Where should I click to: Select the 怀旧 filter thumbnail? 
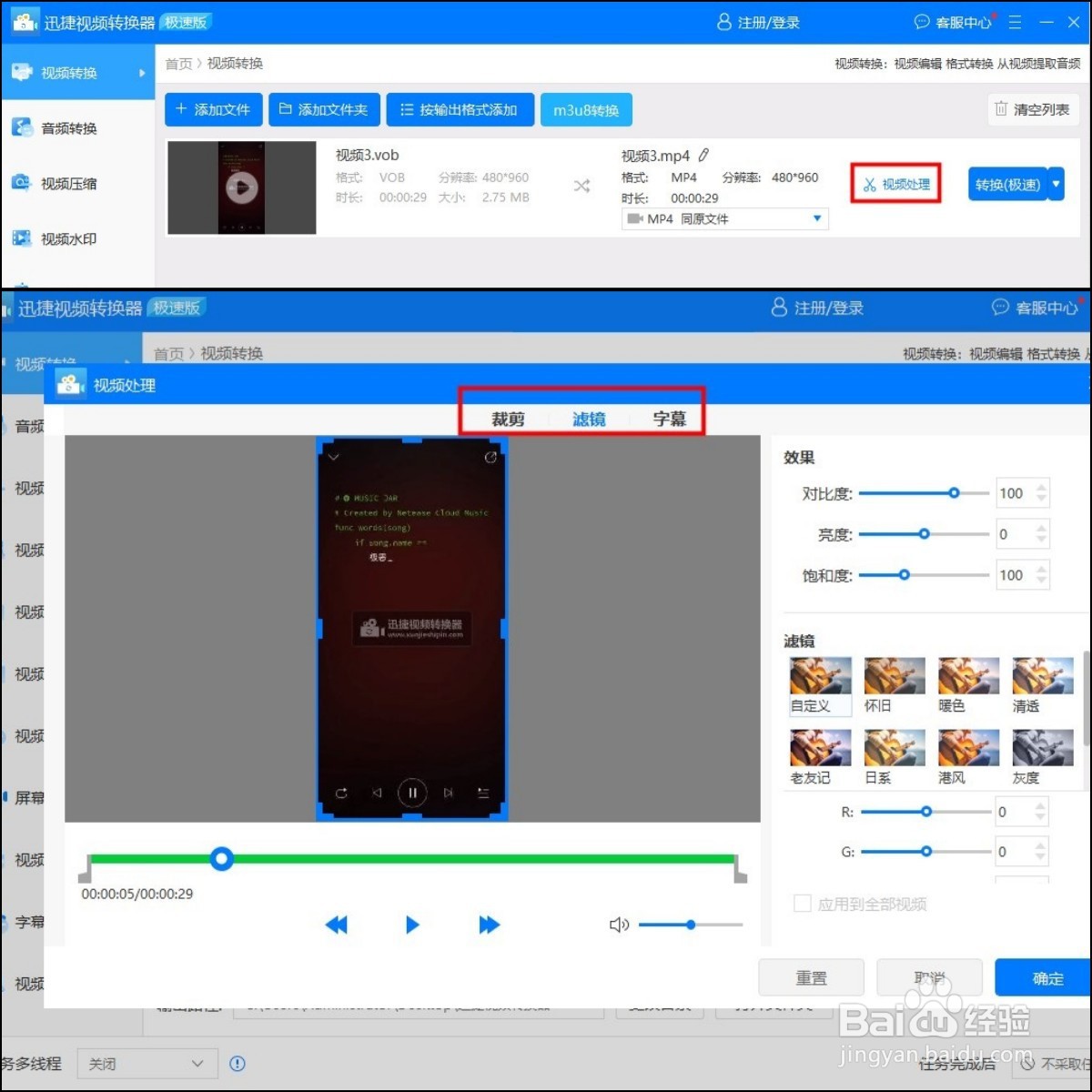pos(895,685)
